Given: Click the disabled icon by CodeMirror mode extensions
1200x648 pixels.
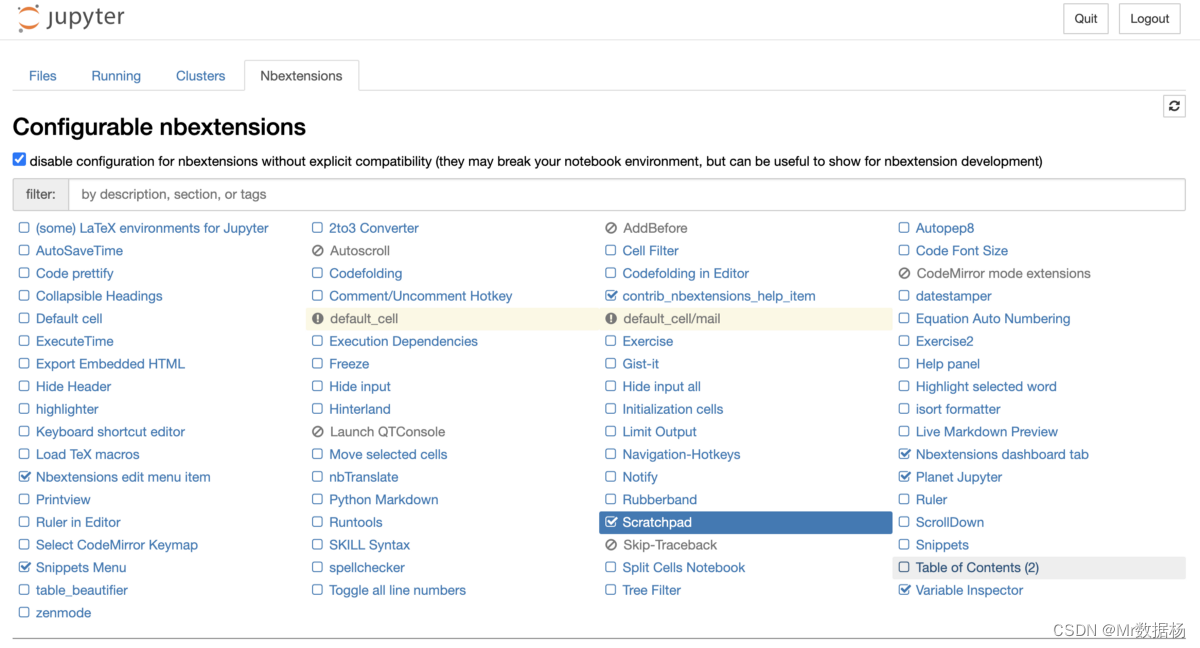Looking at the screenshot, I should (x=904, y=273).
